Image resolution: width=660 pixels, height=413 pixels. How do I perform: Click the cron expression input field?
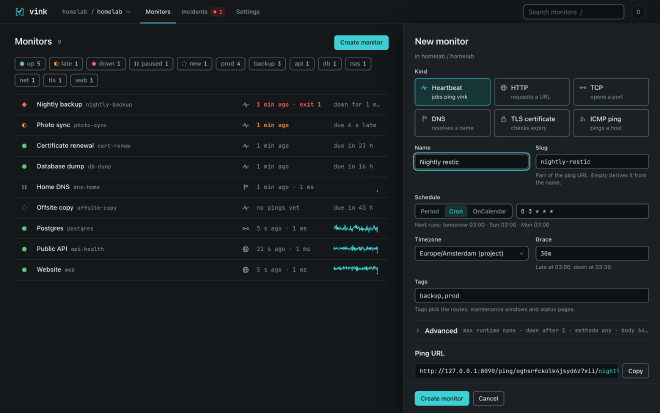pyautogui.click(x=582, y=211)
